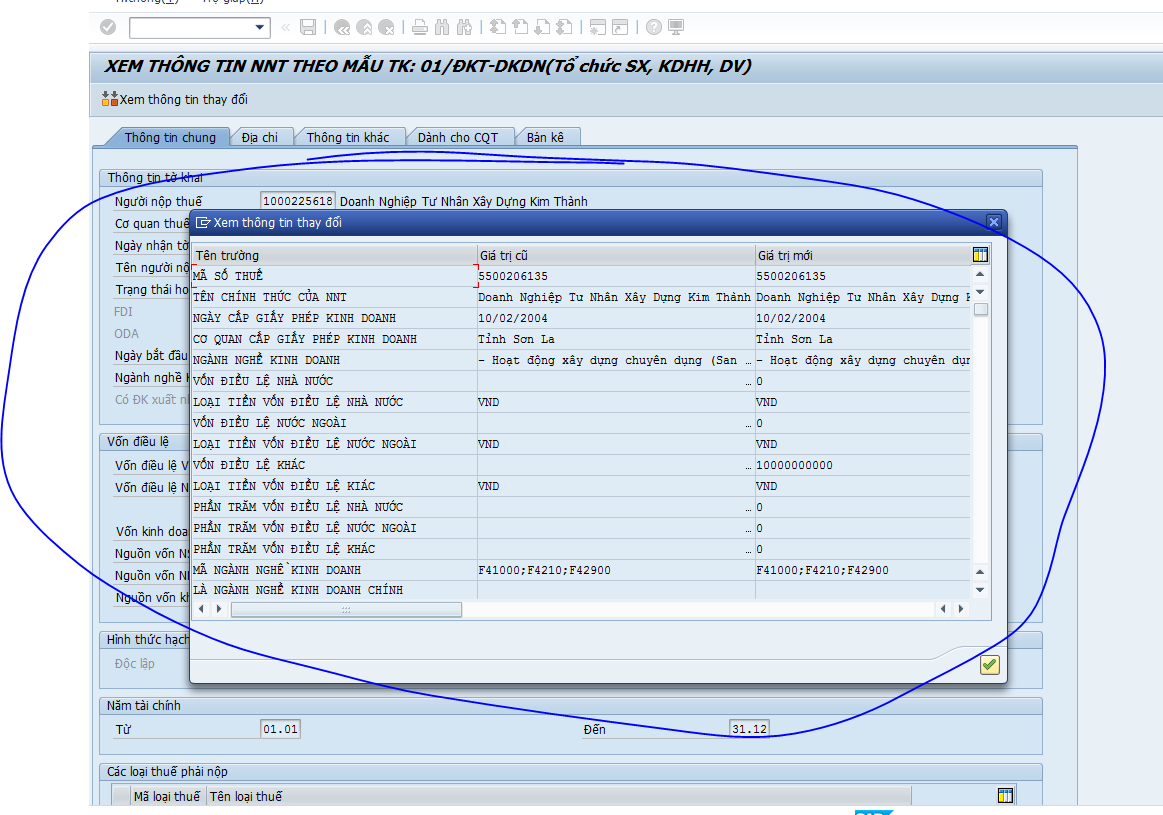Click 'MÃ NGÀNH NGHỀ KINH DOANH' row

click(581, 570)
